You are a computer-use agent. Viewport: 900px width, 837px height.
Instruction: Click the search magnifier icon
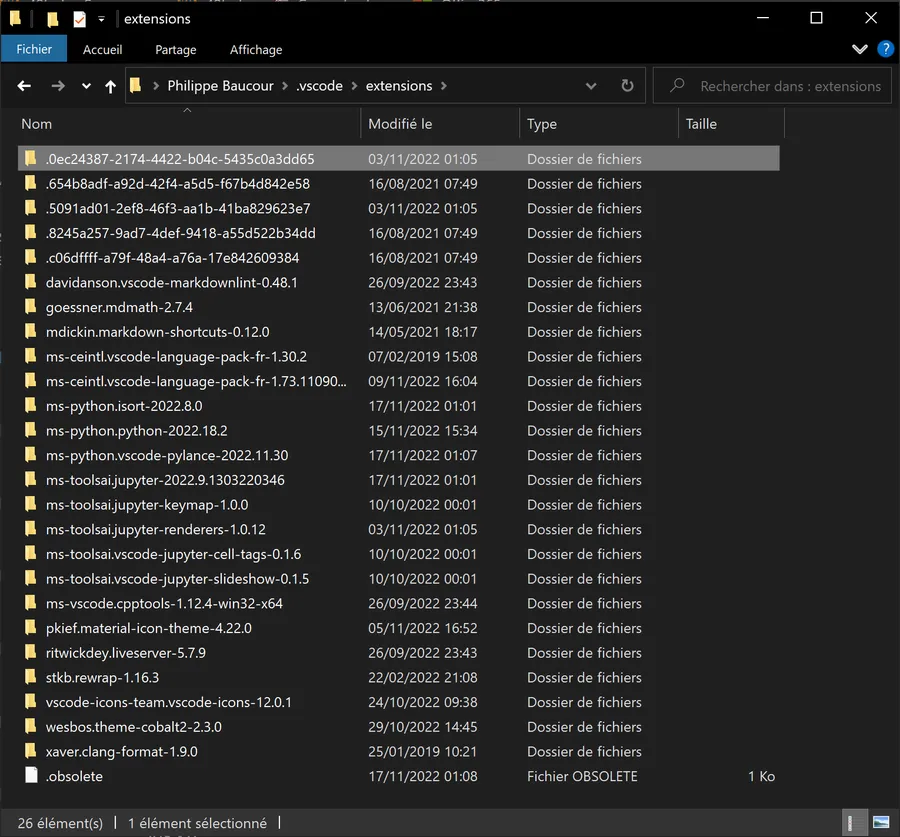tap(677, 86)
